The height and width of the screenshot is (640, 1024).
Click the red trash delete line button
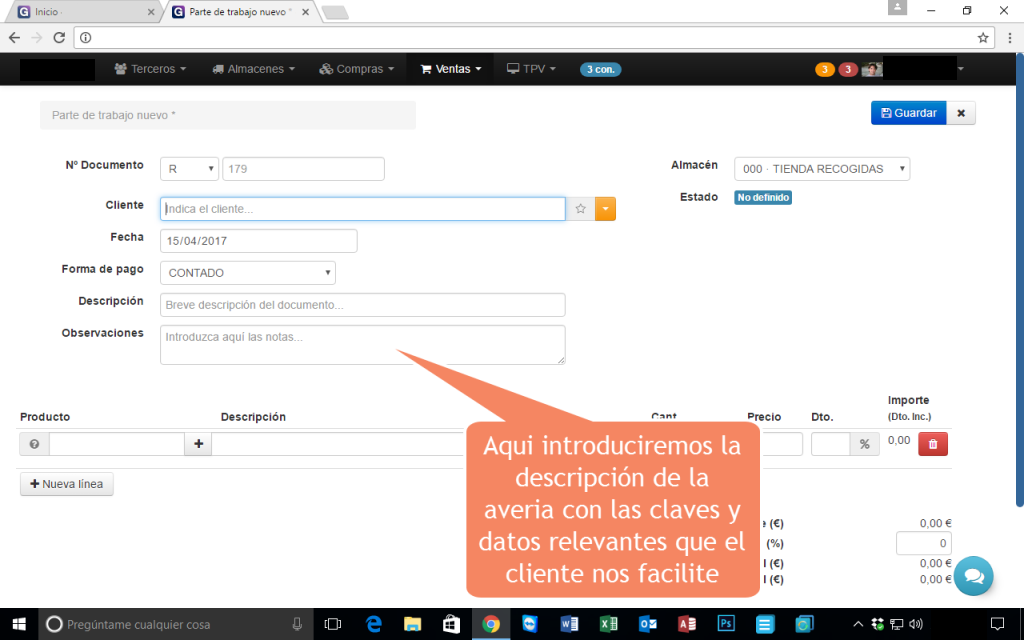click(x=932, y=444)
